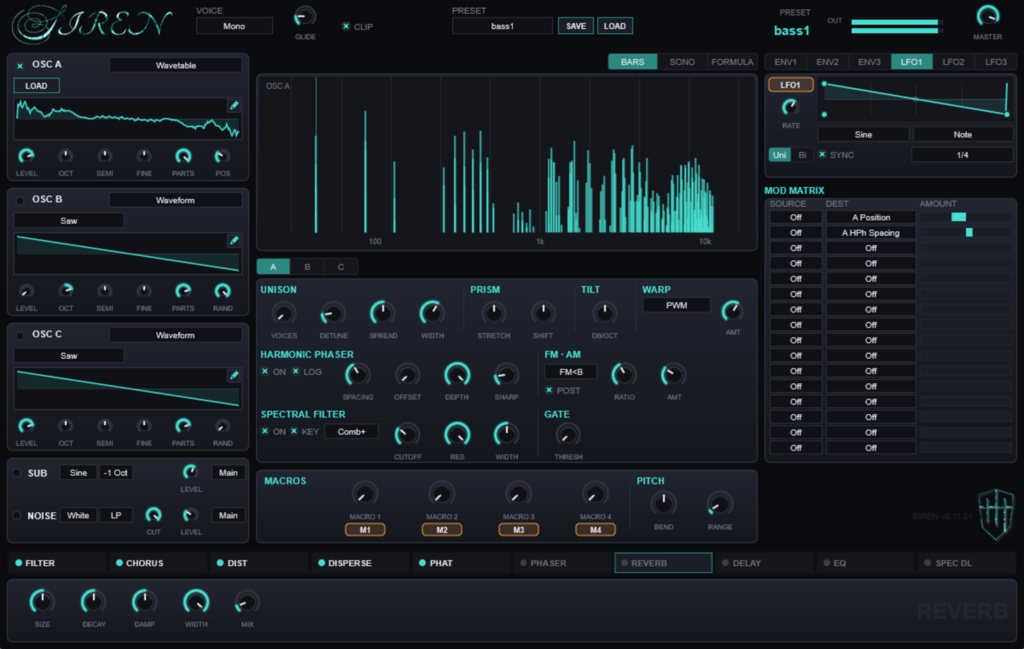Click the Reverb Size knob
This screenshot has width=1024, height=649.
[x=42, y=601]
